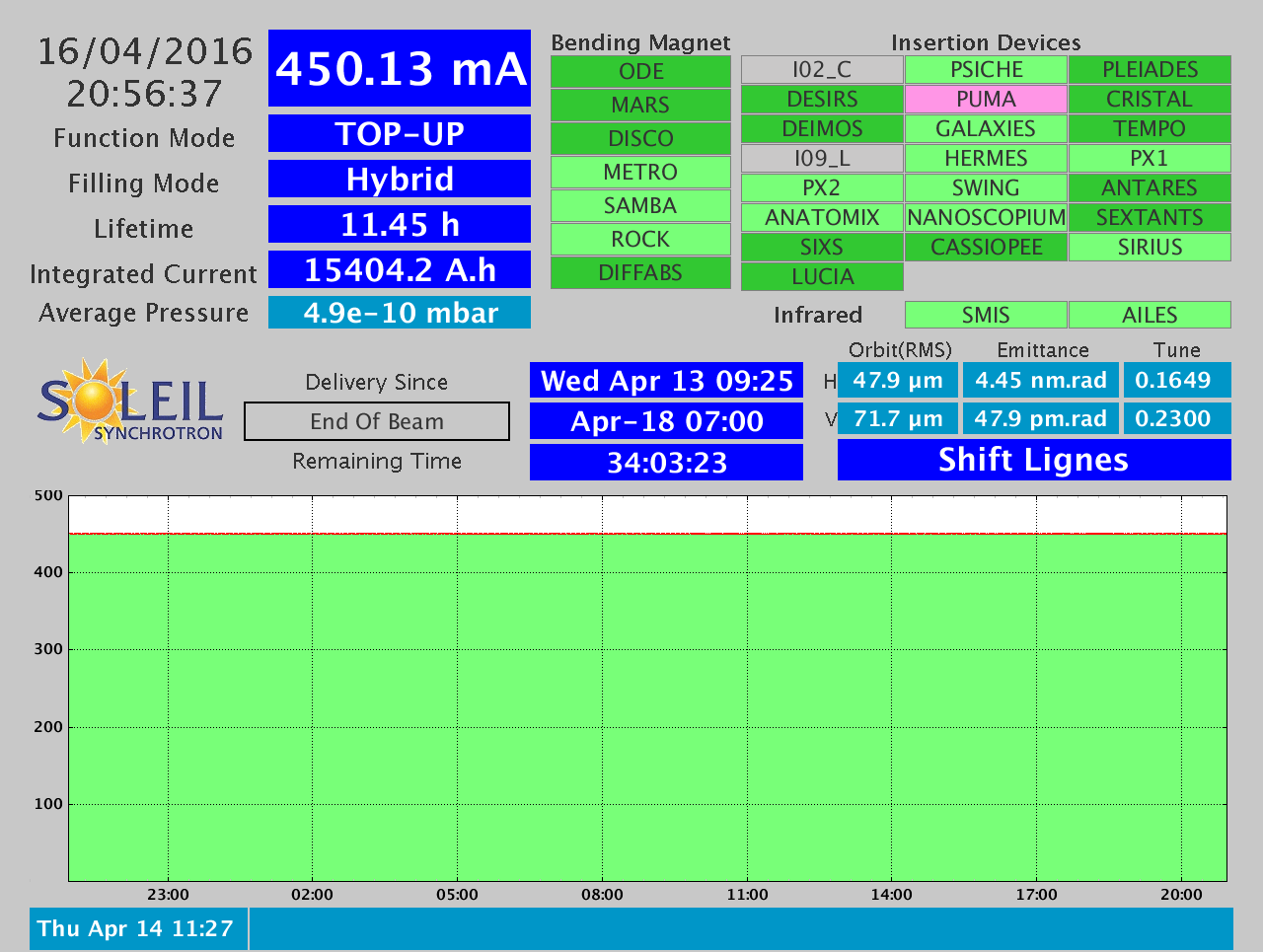Viewport: 1263px width, 952px height.
Task: Select the ODE bending magnet beamline
Action: (640, 72)
